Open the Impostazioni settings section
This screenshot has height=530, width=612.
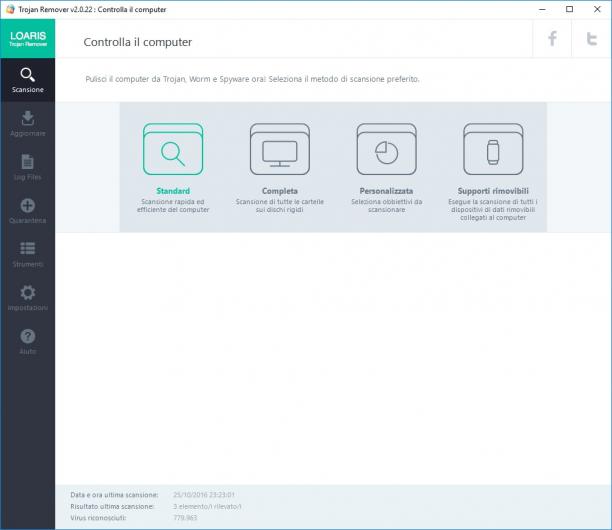tap(28, 299)
